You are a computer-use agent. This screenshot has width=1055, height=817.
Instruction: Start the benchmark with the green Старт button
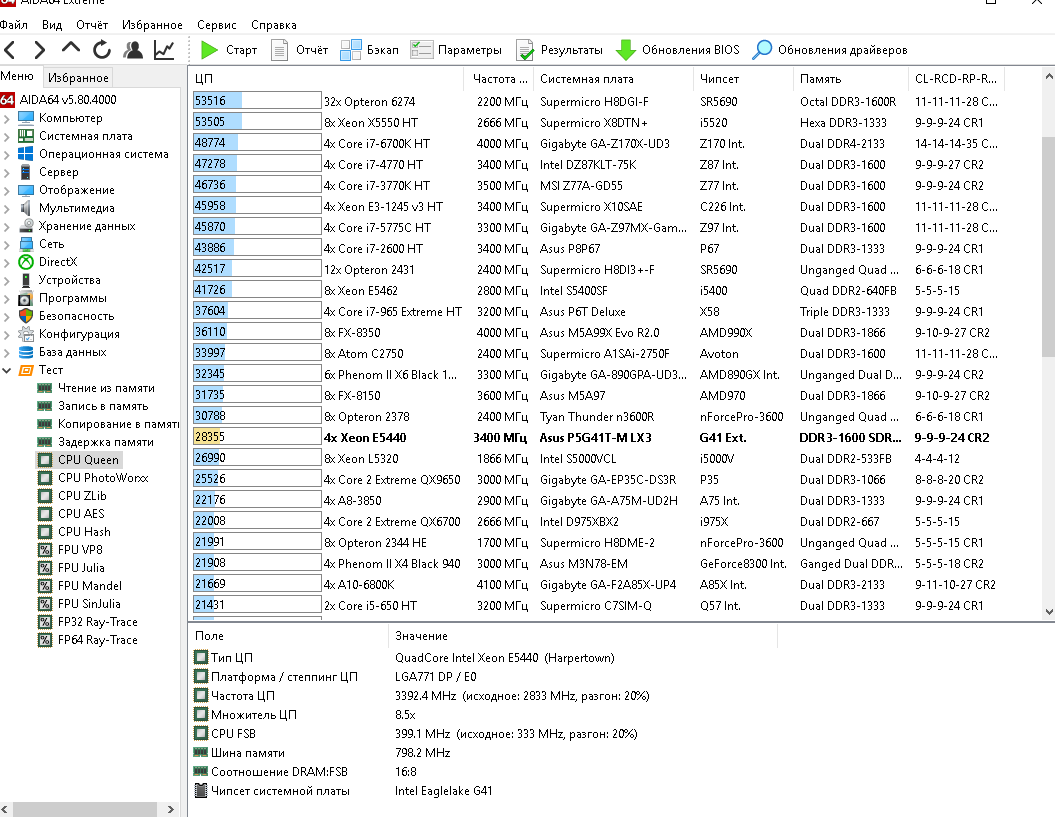[x=229, y=50]
